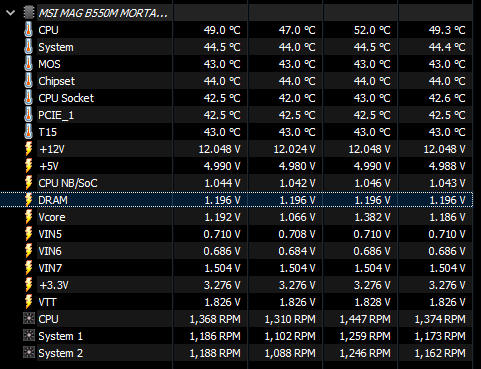Click the VIN5 value 0.708 V
481x369 pixels.
coord(297,234)
